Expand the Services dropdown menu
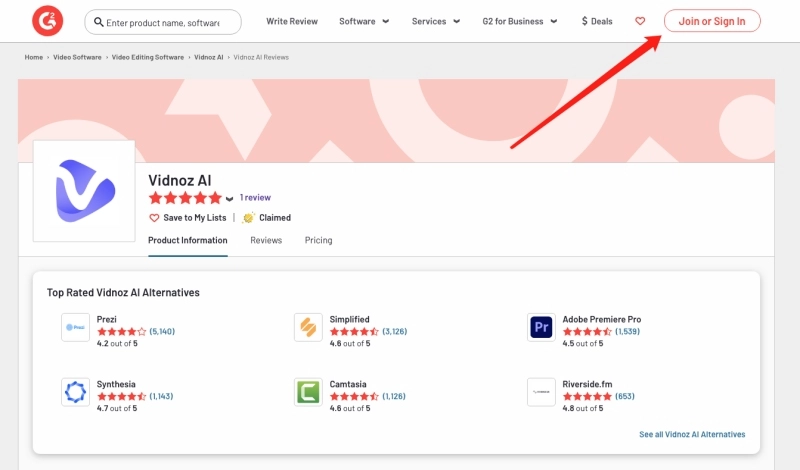The image size is (800, 470). (435, 21)
